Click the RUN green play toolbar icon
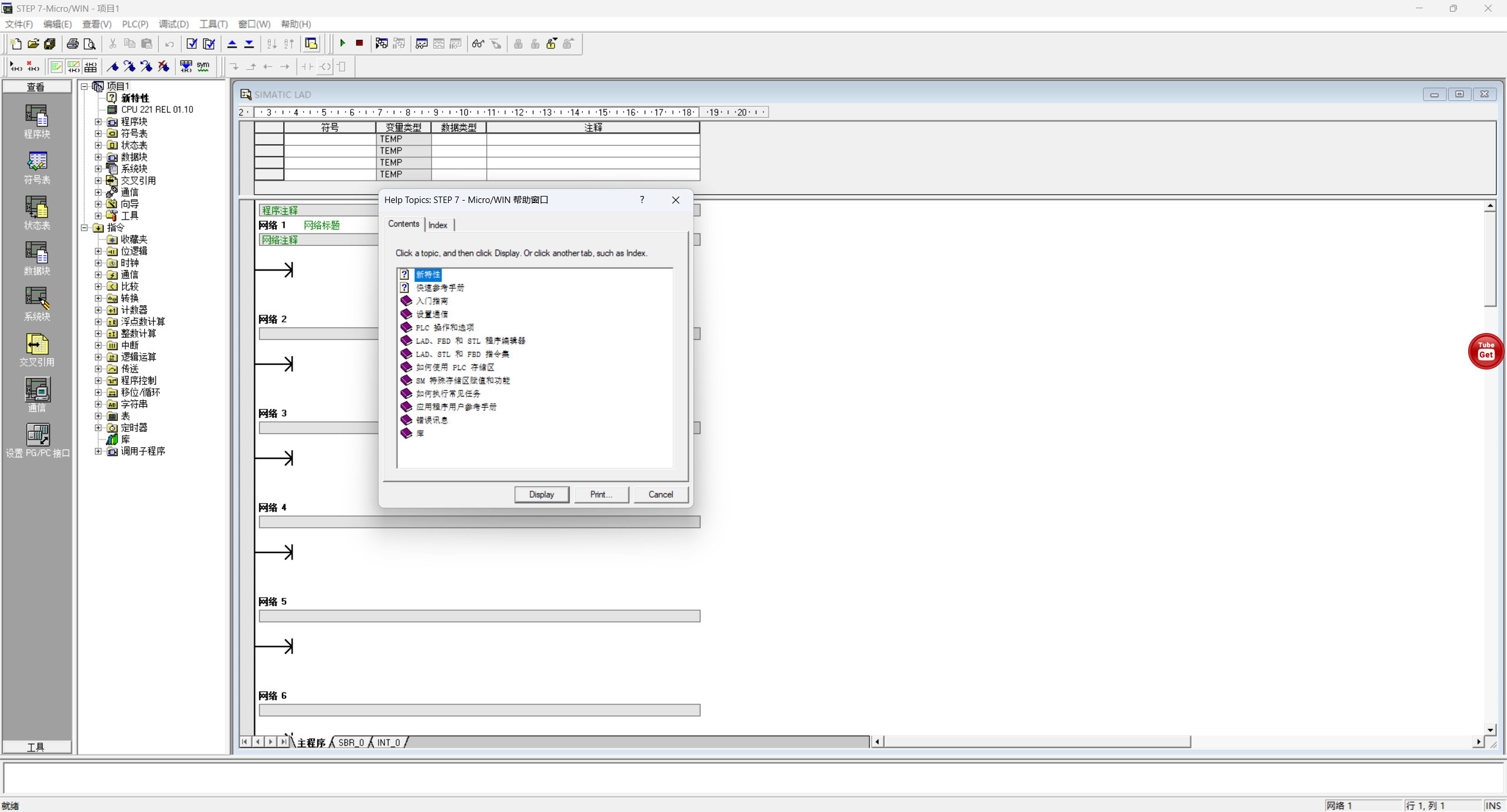 [343, 44]
